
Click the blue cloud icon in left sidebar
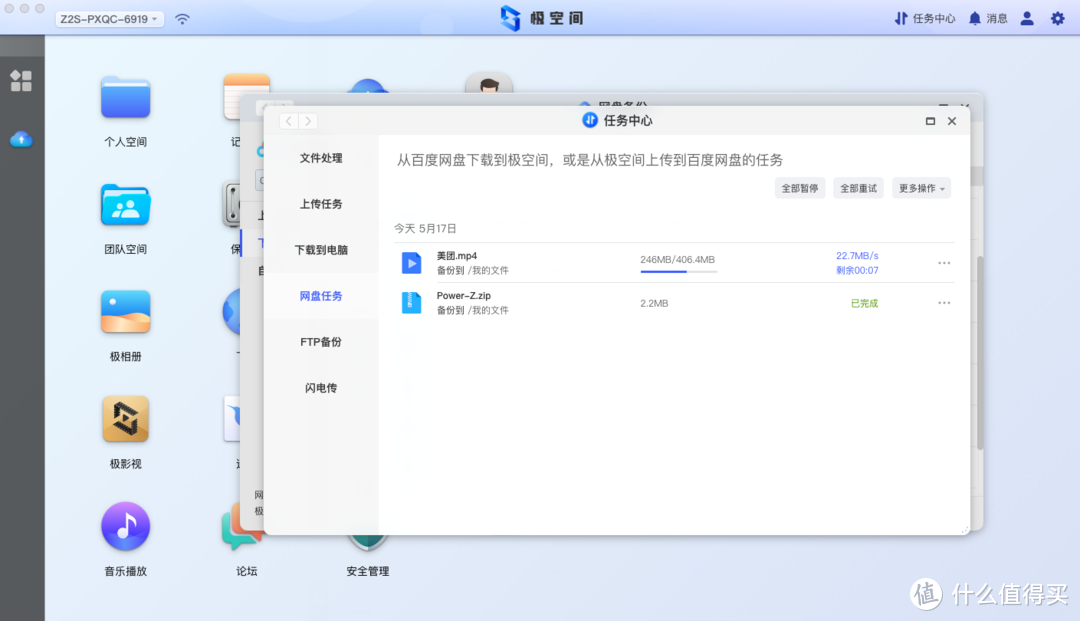[21, 140]
